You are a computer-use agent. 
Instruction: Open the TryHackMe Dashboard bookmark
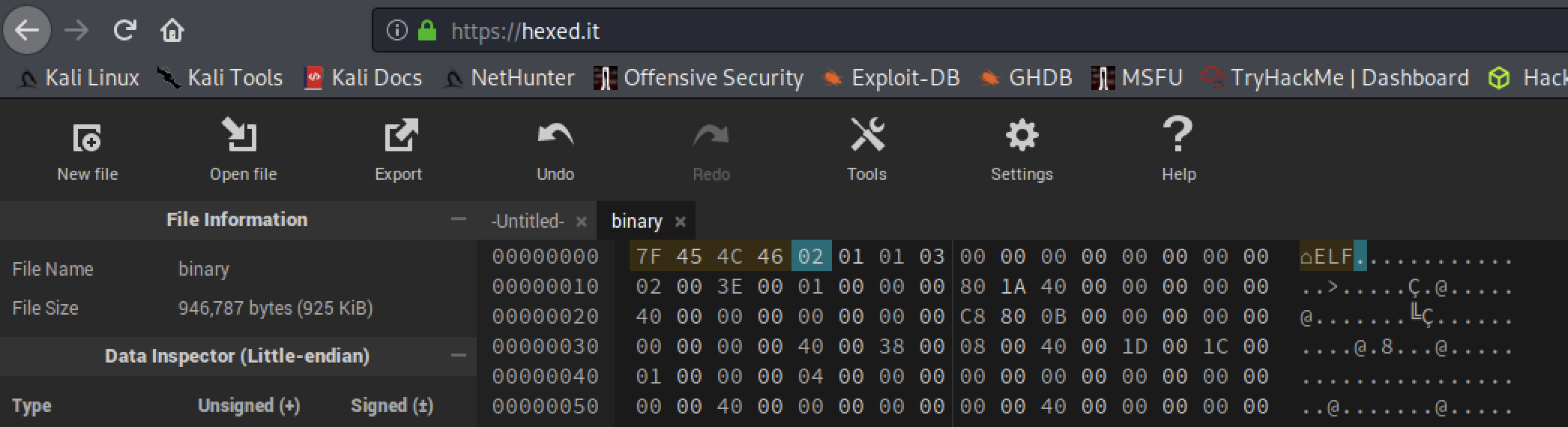(1335, 77)
